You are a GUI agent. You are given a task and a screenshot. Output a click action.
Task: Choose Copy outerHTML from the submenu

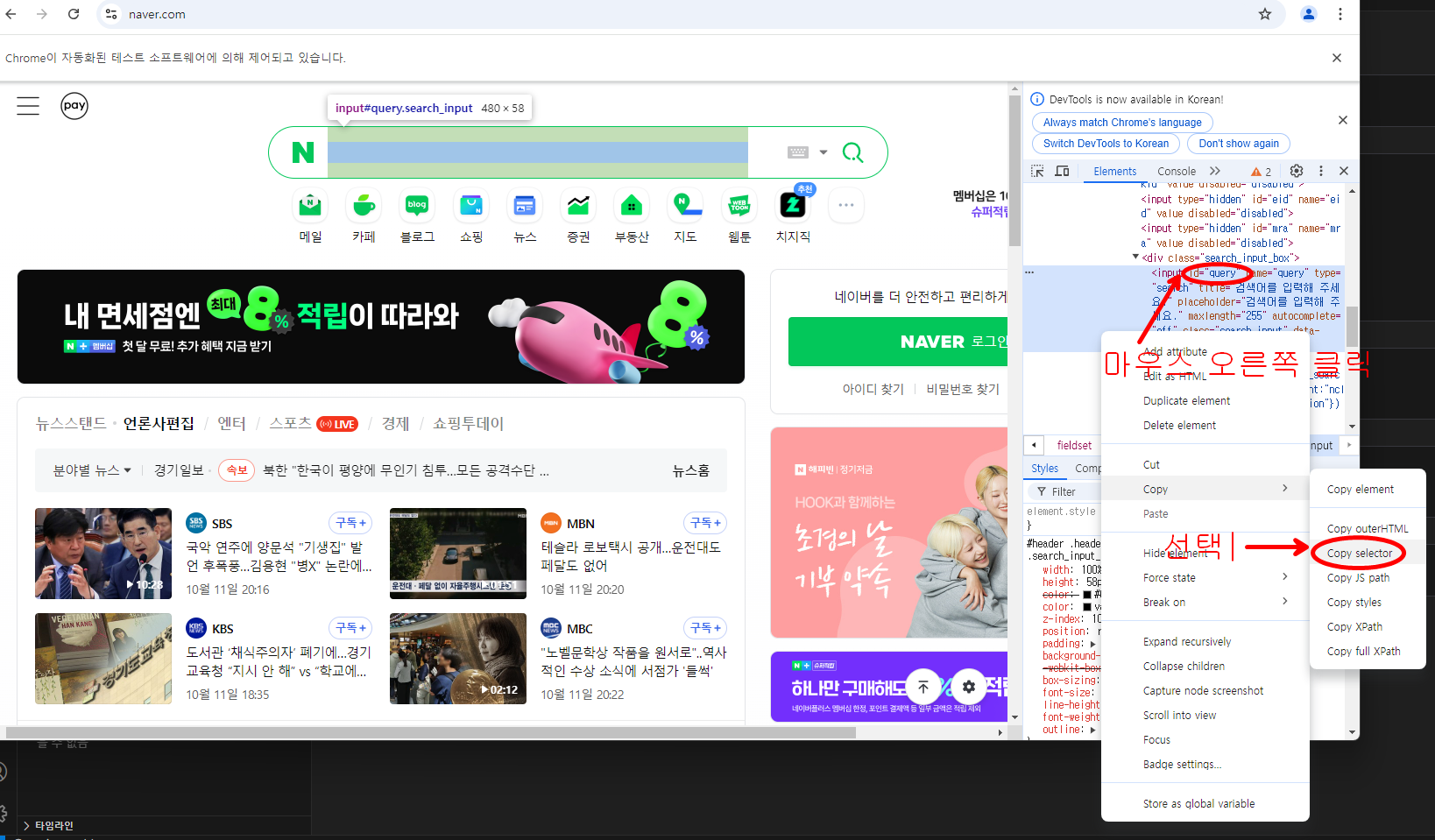pyautogui.click(x=1368, y=529)
